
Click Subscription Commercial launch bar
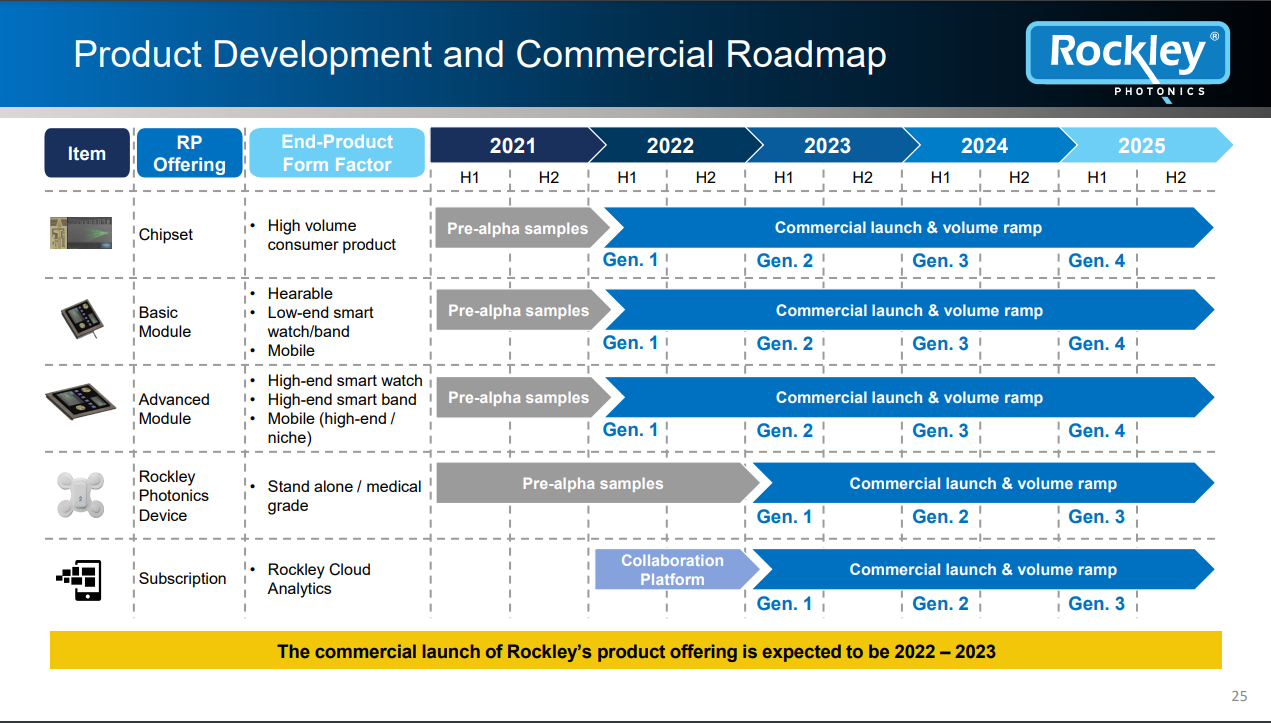click(983, 570)
